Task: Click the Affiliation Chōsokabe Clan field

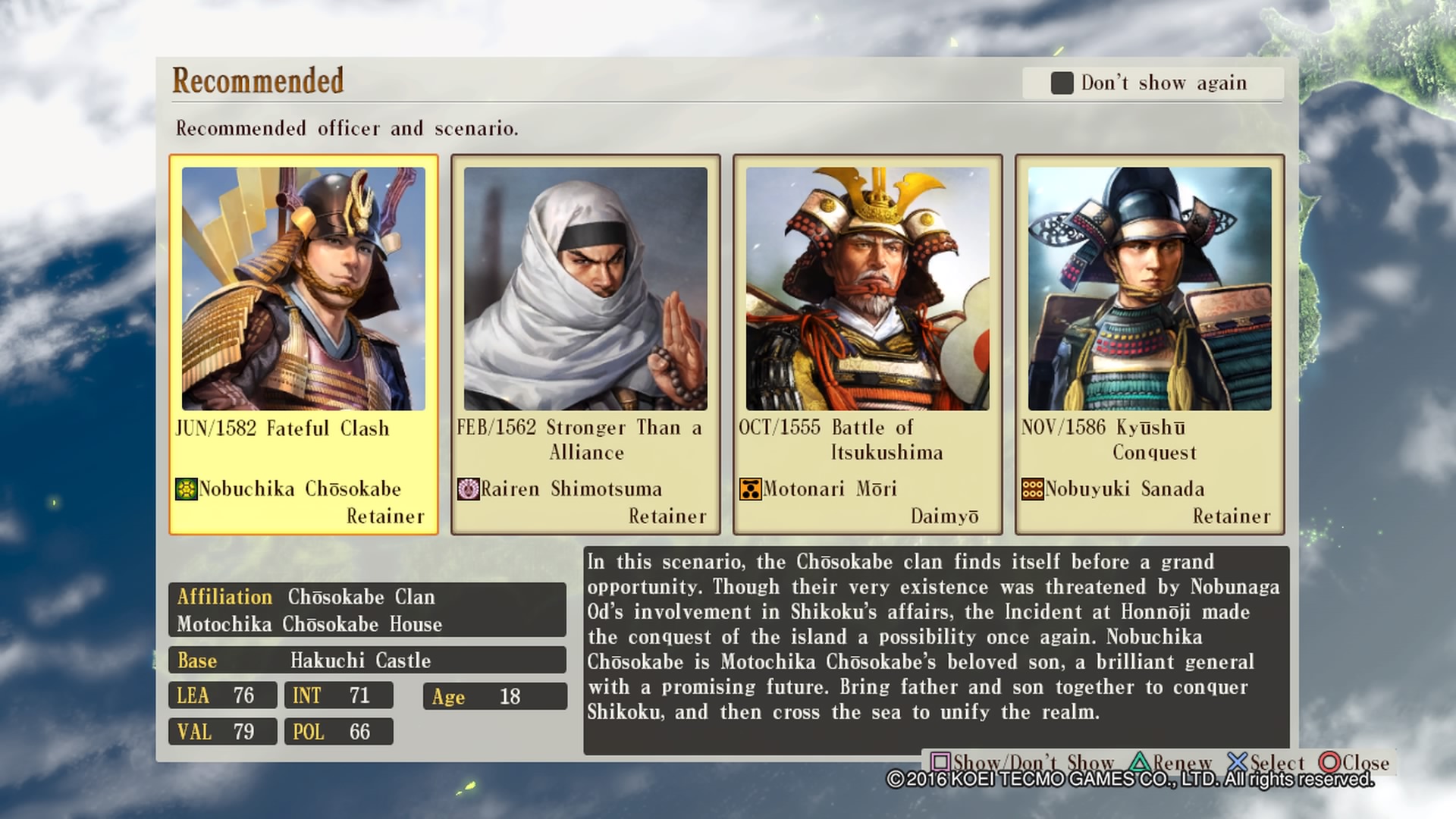Action: (367, 610)
